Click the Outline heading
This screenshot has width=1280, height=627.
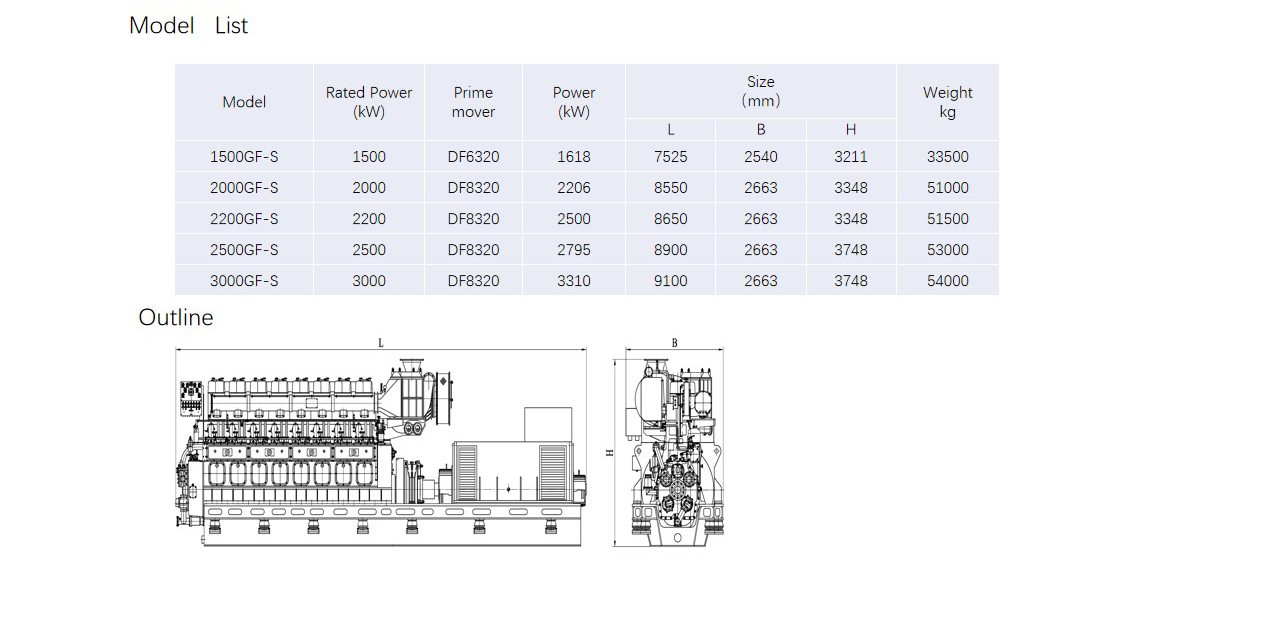click(x=176, y=317)
